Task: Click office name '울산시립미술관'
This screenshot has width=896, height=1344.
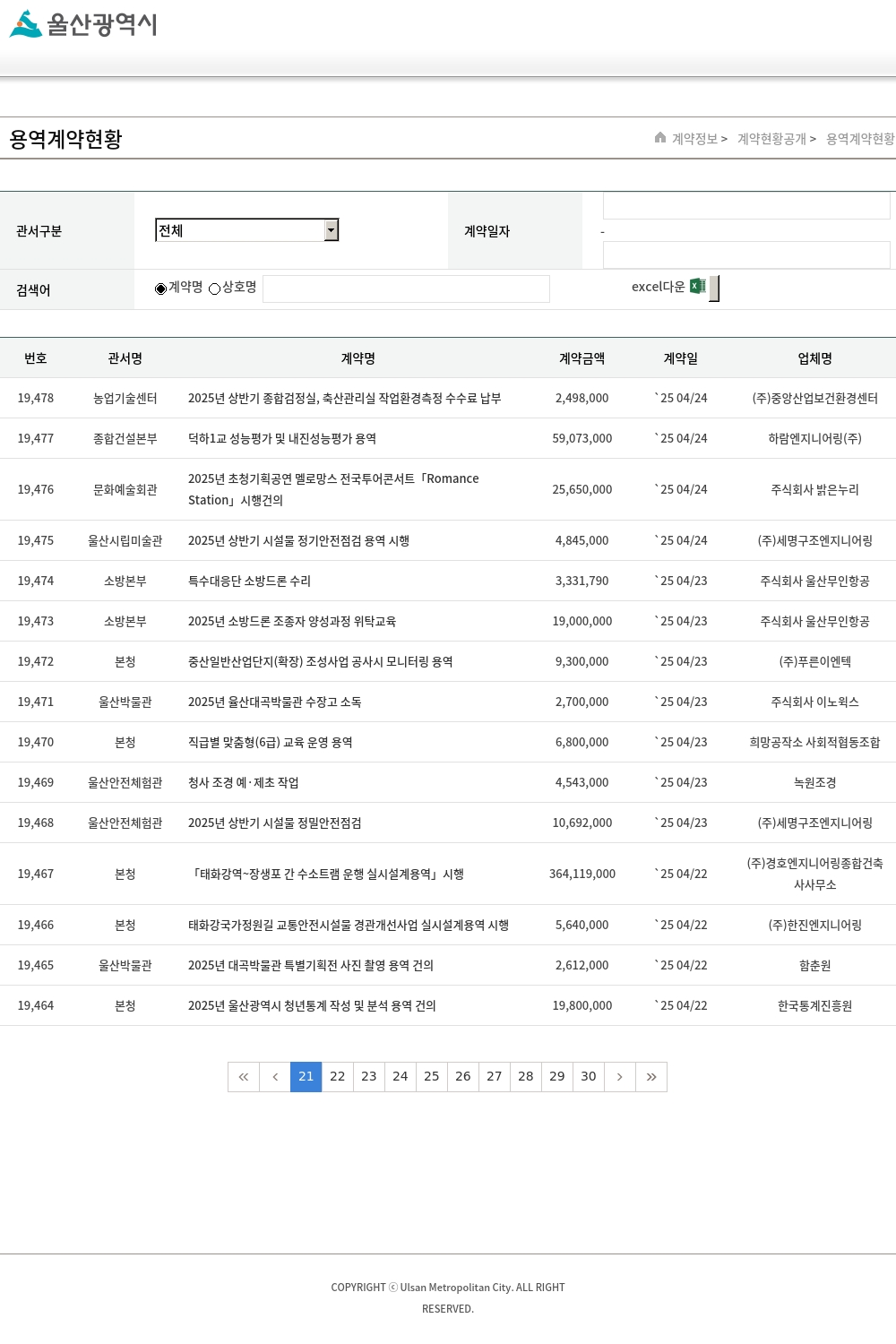Action: pyautogui.click(x=125, y=541)
